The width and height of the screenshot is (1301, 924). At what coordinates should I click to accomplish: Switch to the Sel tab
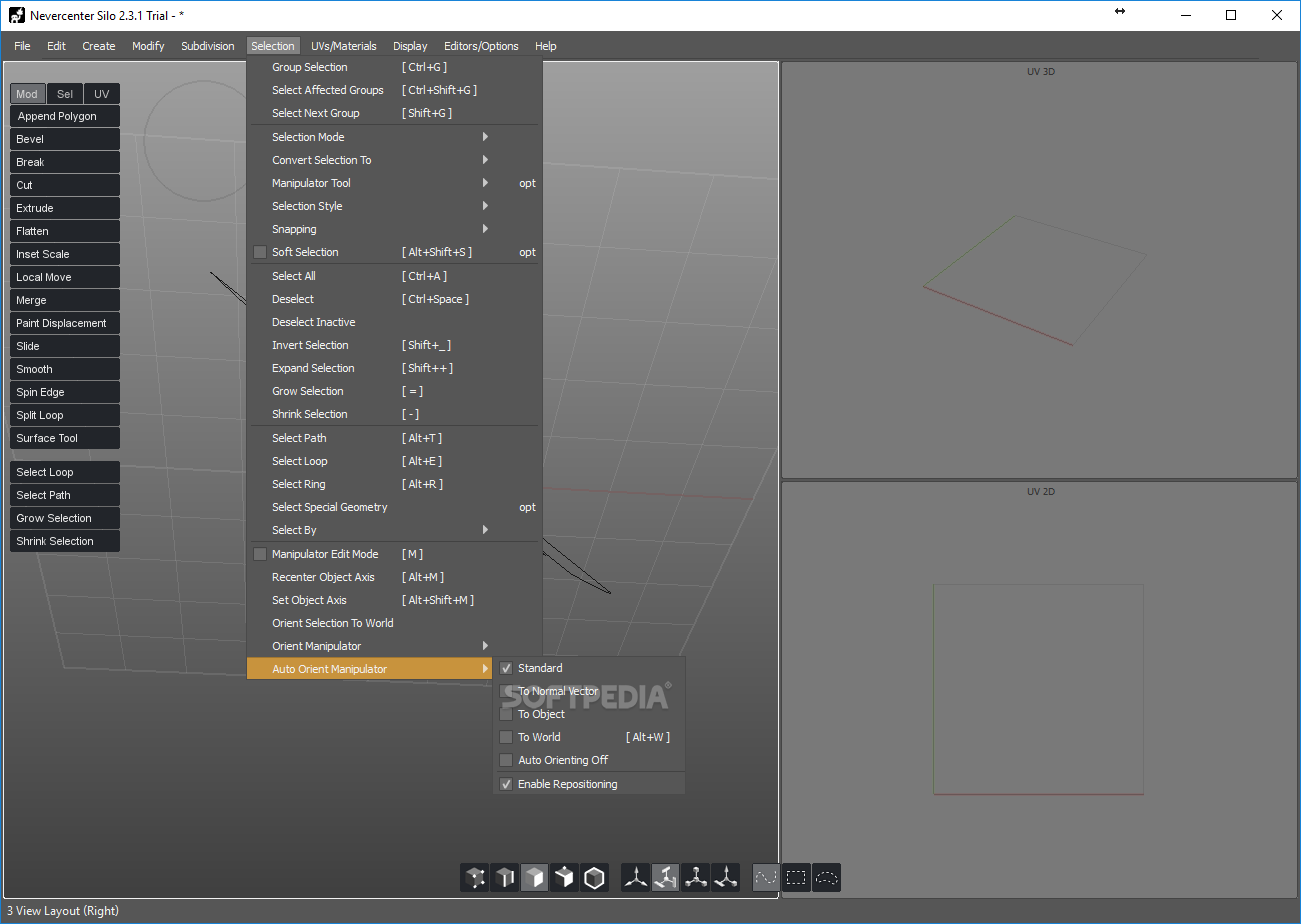65,94
